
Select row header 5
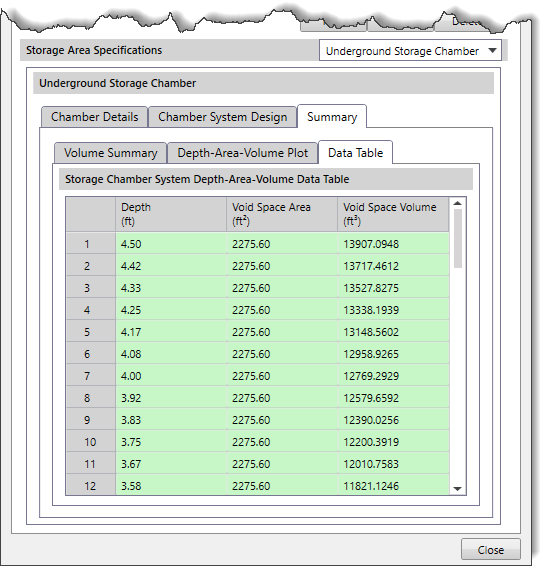click(x=91, y=332)
